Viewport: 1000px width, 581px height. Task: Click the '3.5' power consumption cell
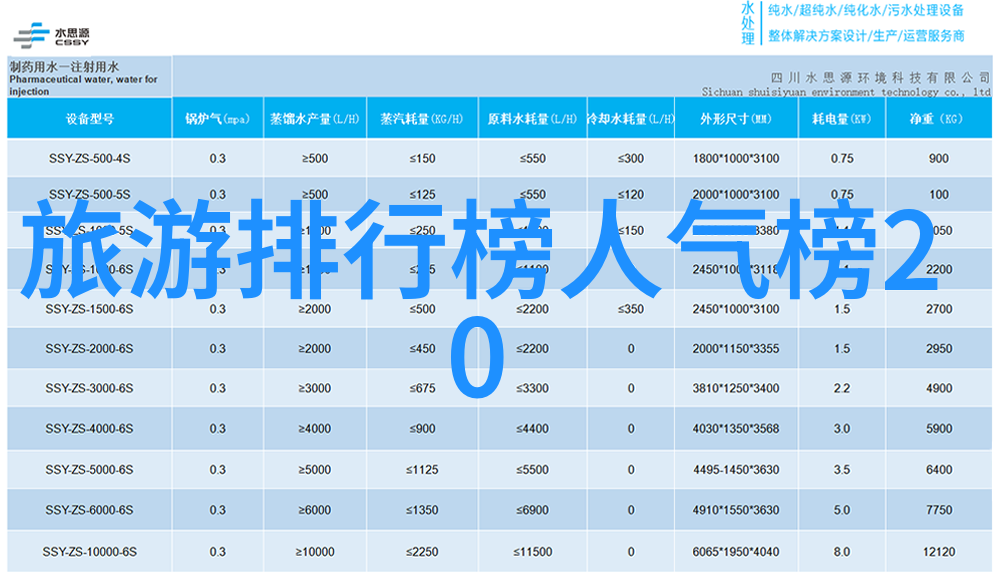click(842, 469)
